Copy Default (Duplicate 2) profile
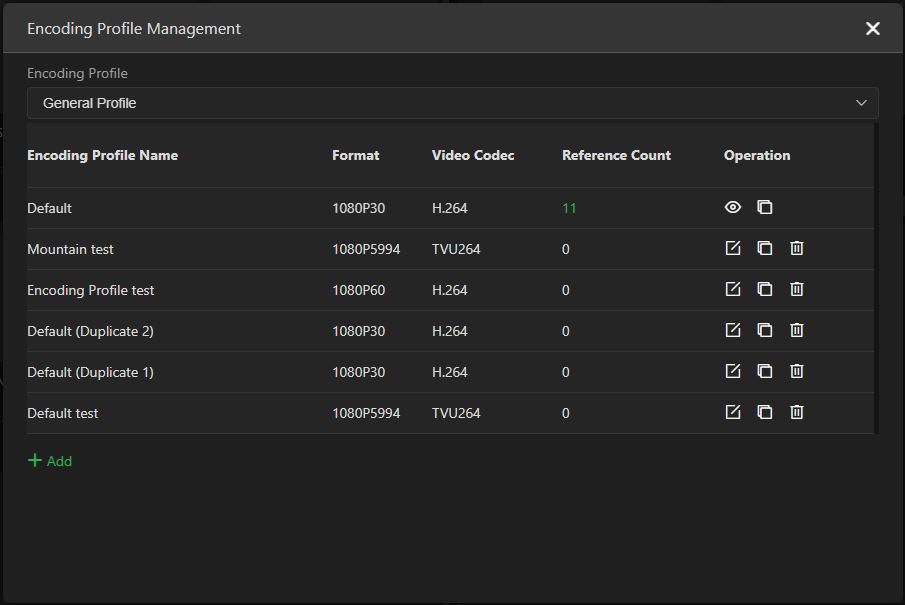The image size is (905, 605). (x=765, y=330)
